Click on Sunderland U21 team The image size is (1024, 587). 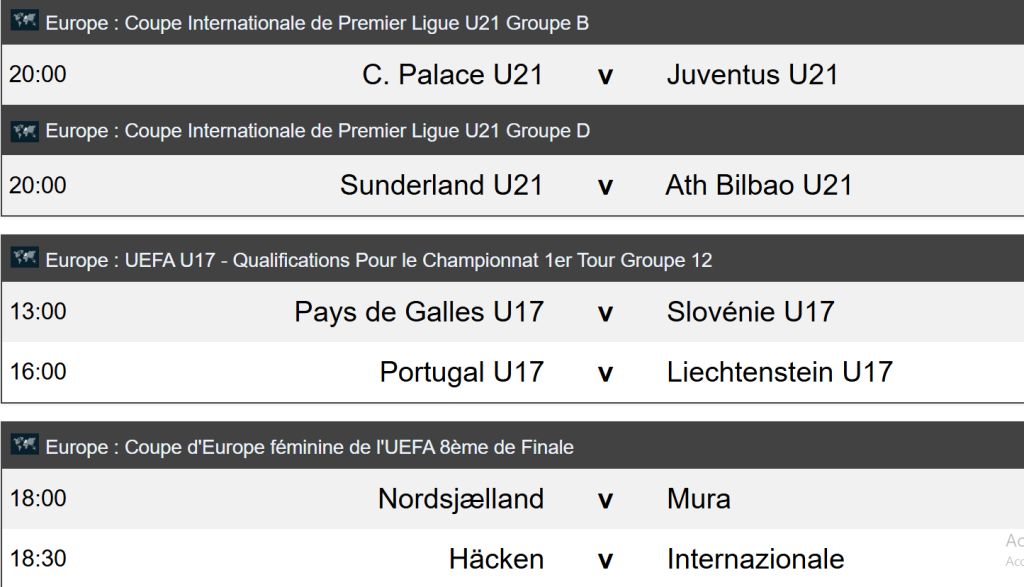point(441,185)
